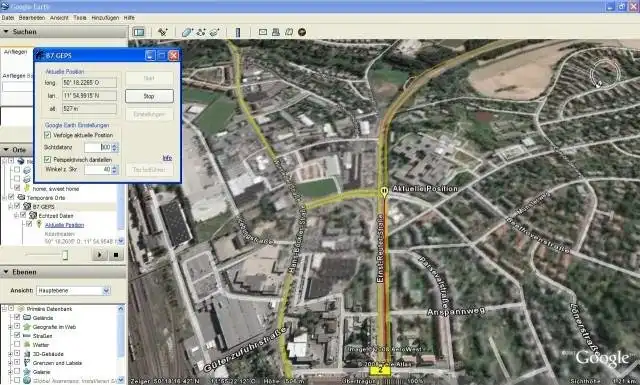
Task: Open the Ansicht menu
Action: point(59,18)
